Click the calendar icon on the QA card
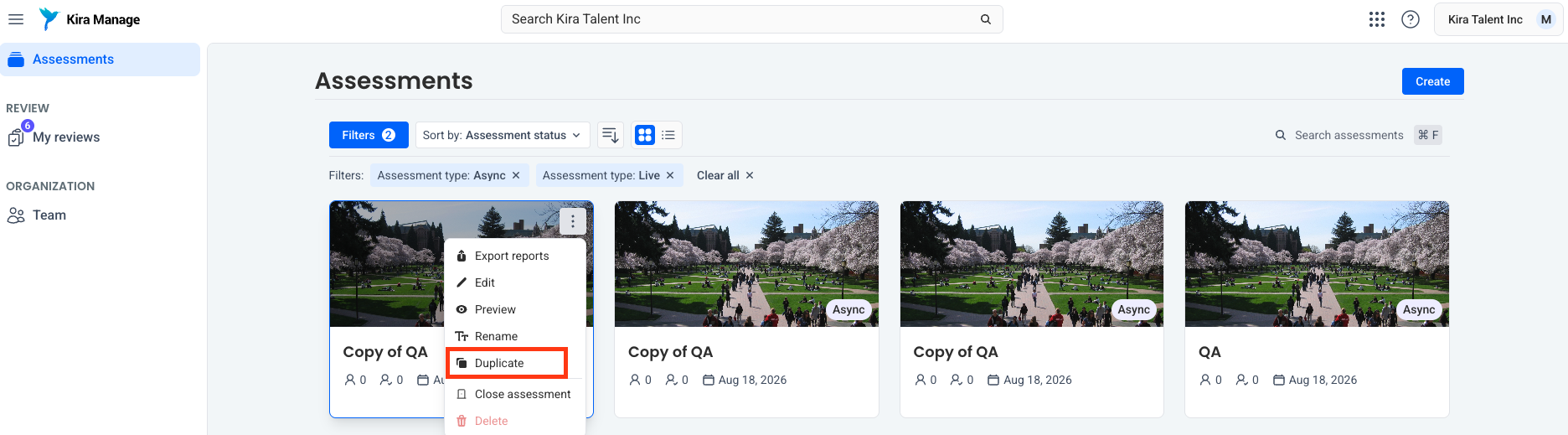The width and height of the screenshot is (1568, 435). pyautogui.click(x=1279, y=380)
